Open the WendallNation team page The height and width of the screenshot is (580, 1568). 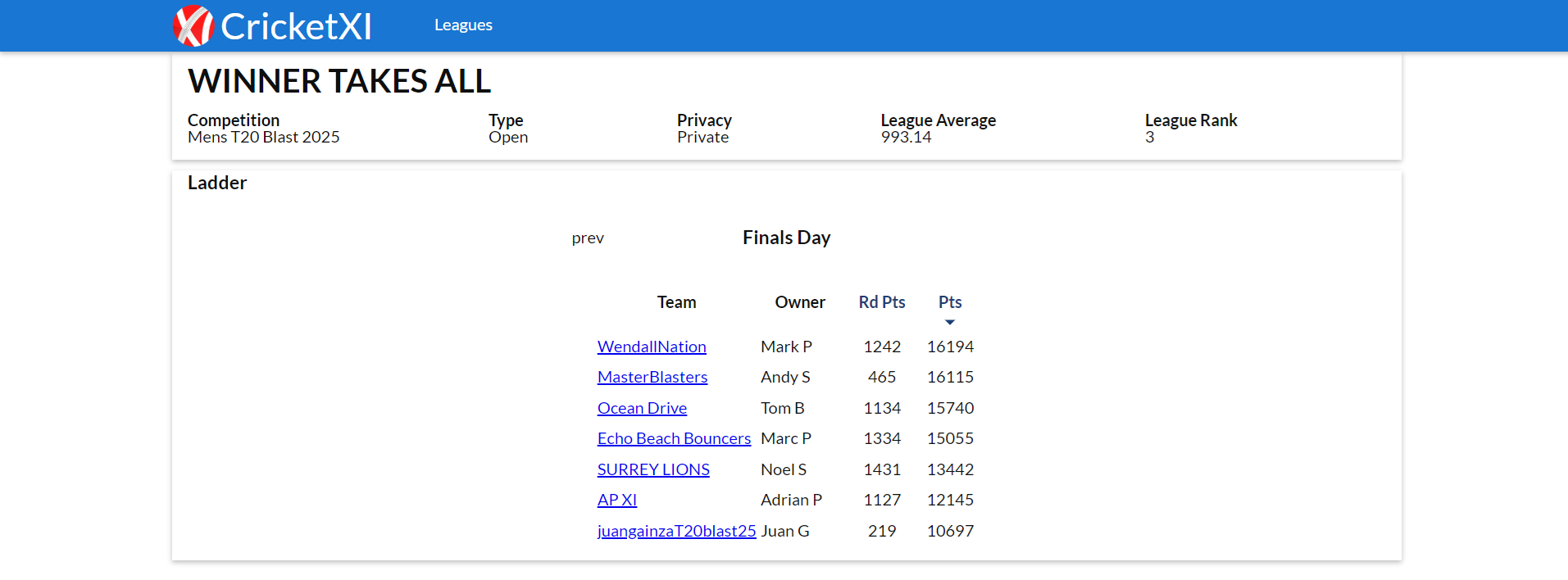pyautogui.click(x=652, y=347)
